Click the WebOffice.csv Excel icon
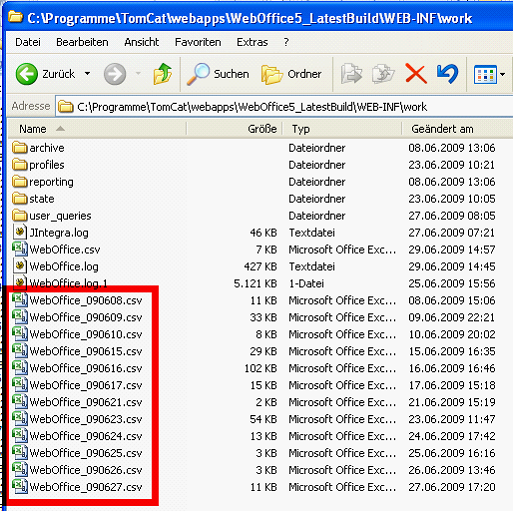This screenshot has width=513, height=511. [20, 249]
